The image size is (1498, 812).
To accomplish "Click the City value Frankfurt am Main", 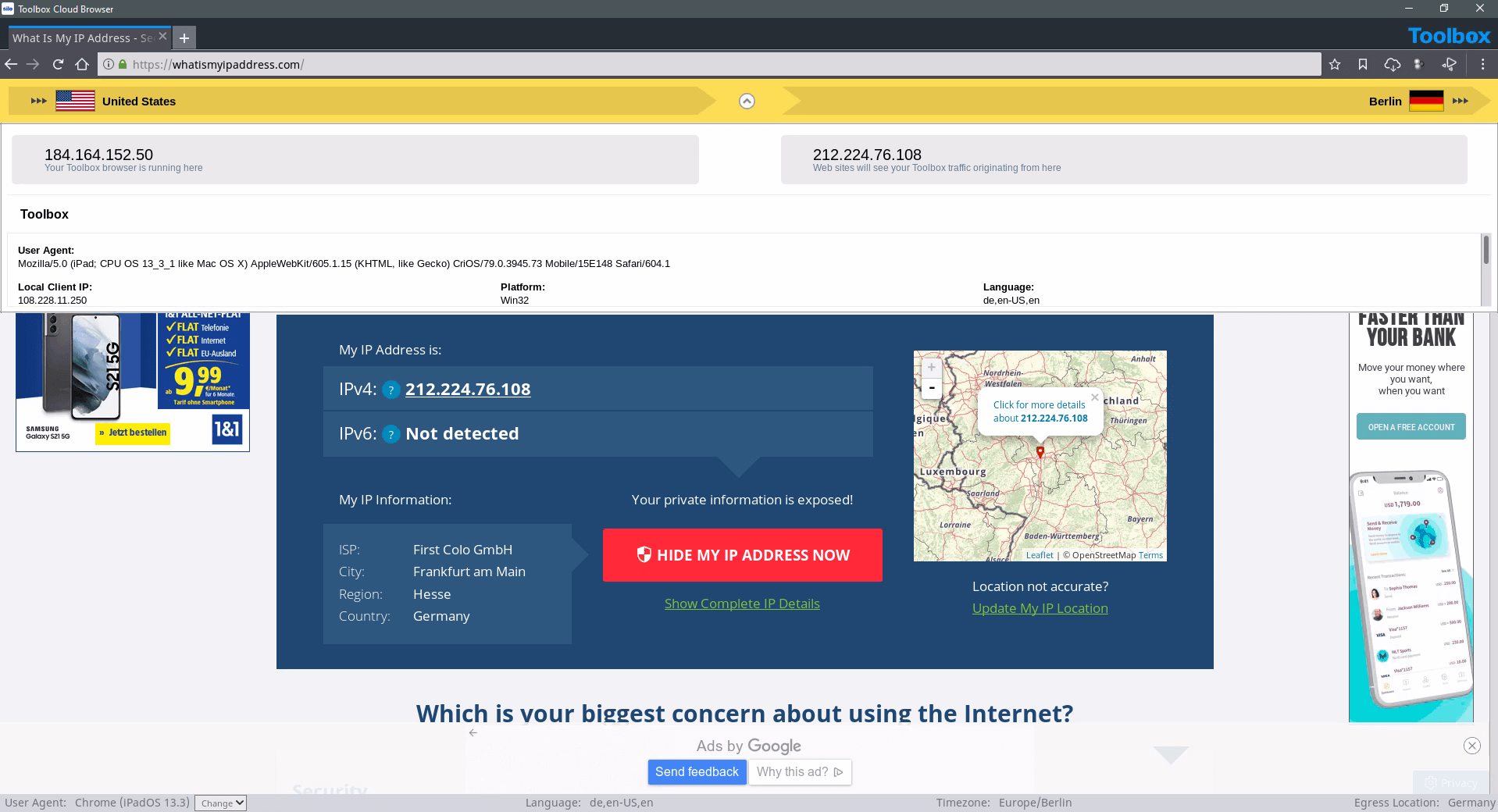I will click(469, 572).
